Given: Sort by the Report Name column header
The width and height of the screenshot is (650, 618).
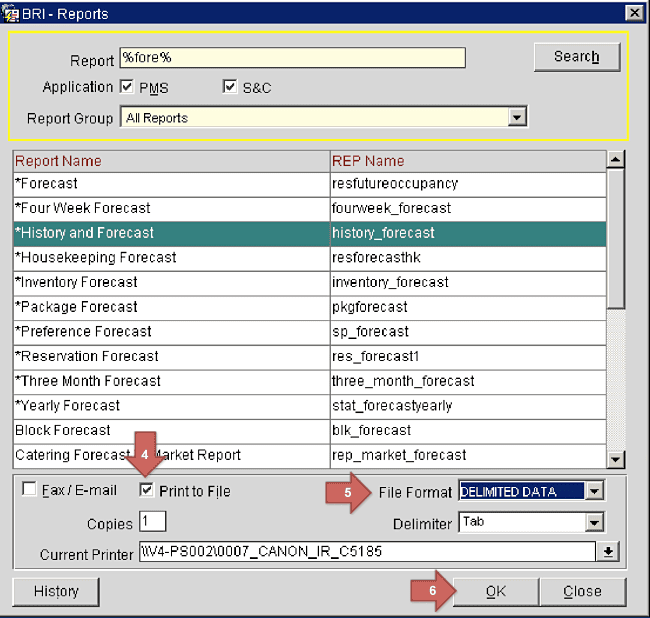Looking at the screenshot, I should [x=171, y=160].
